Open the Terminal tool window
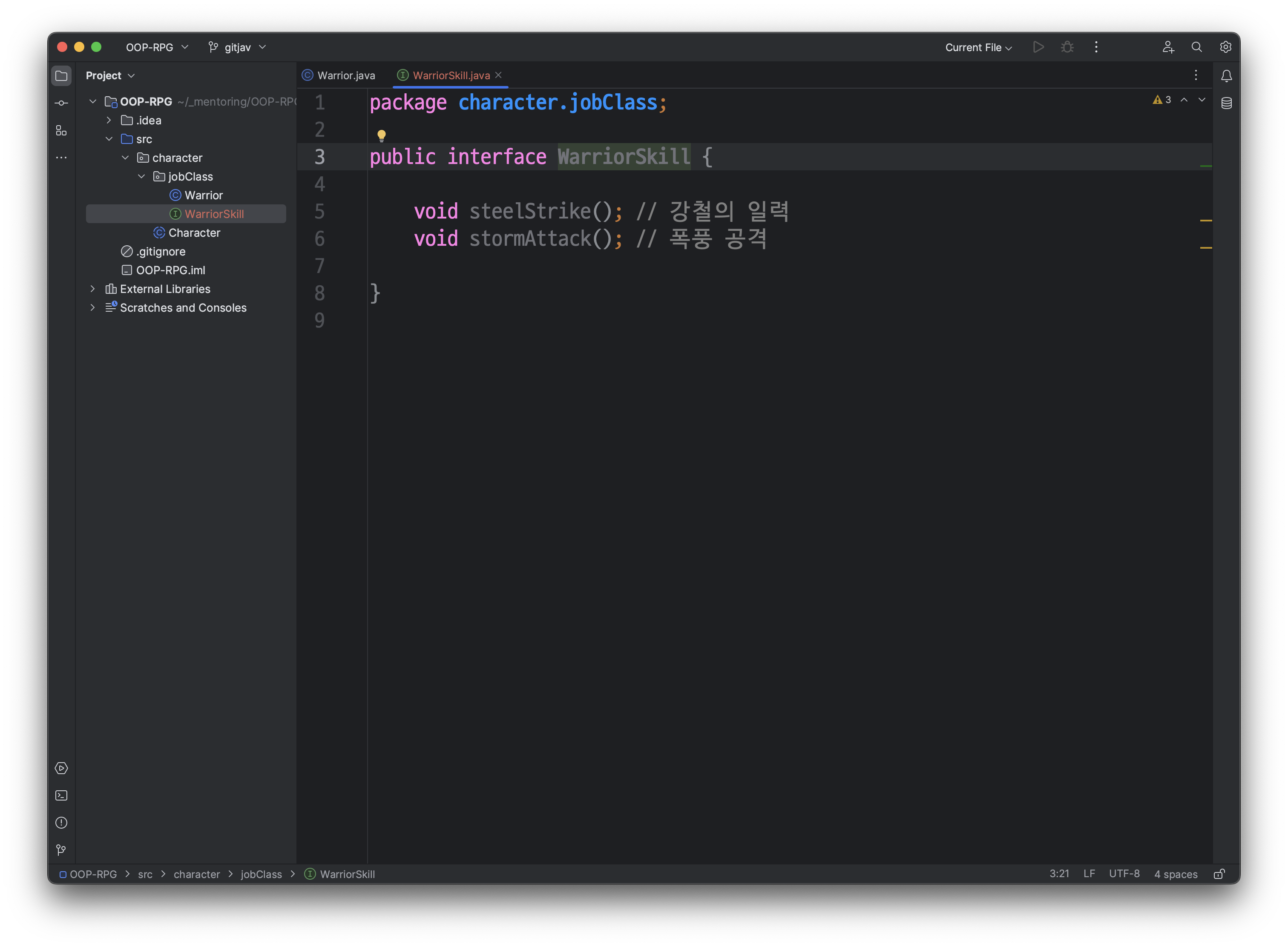This screenshot has height=947, width=1288. pyautogui.click(x=61, y=796)
